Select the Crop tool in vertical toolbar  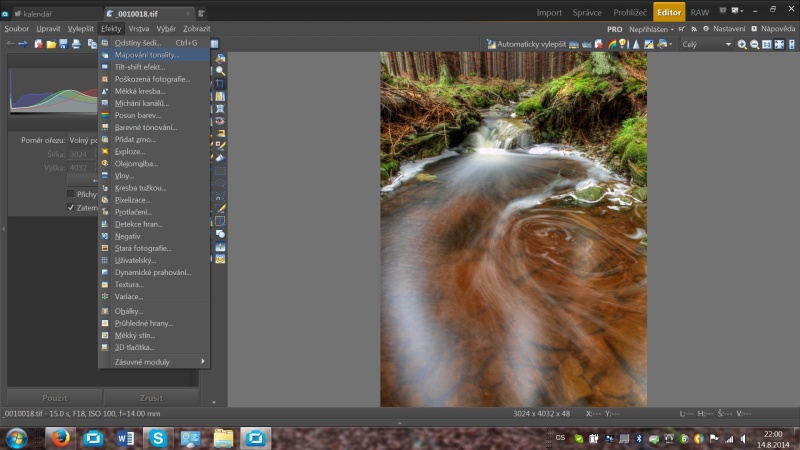coord(220,84)
